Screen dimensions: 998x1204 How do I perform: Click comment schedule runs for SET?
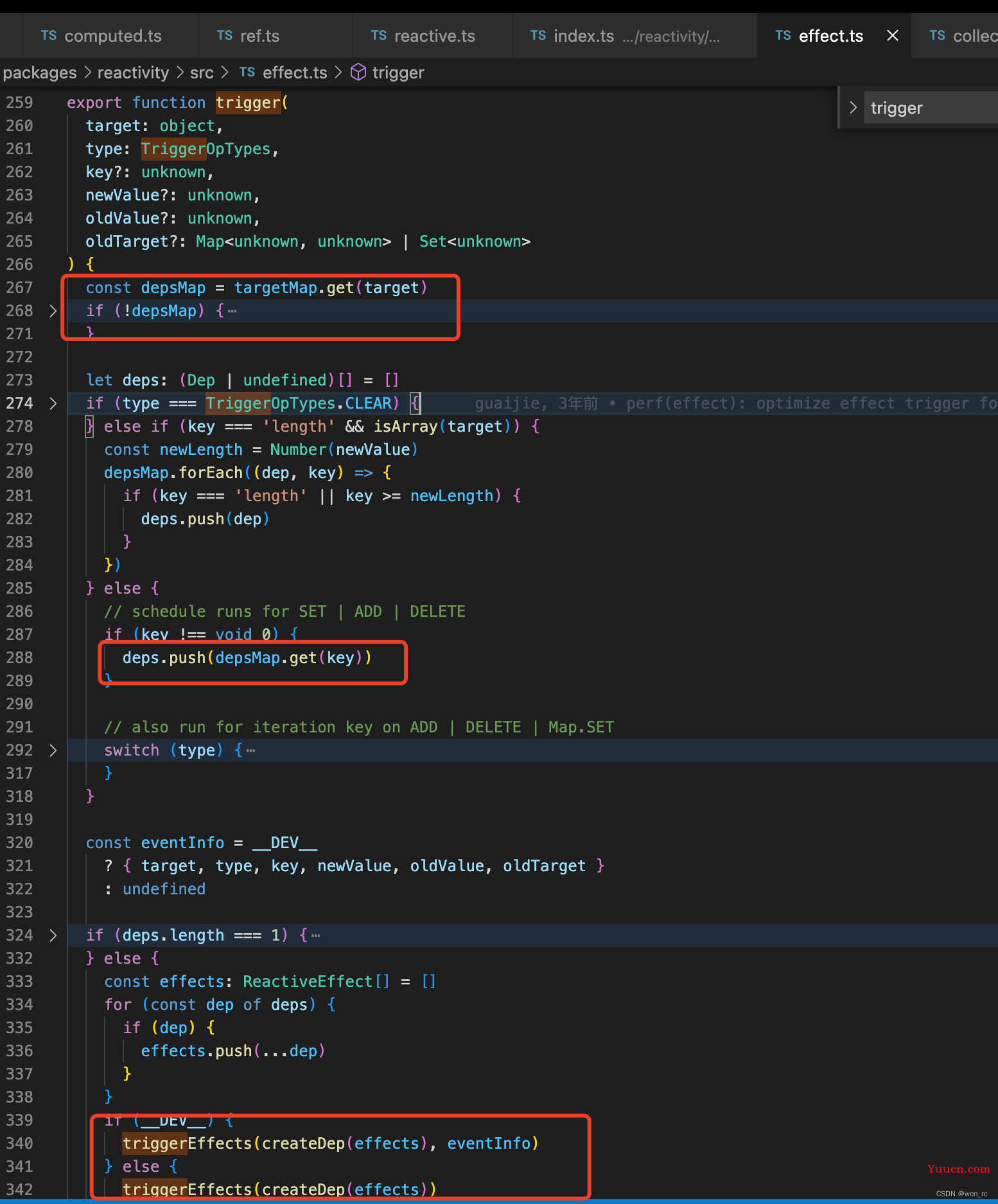tap(285, 612)
